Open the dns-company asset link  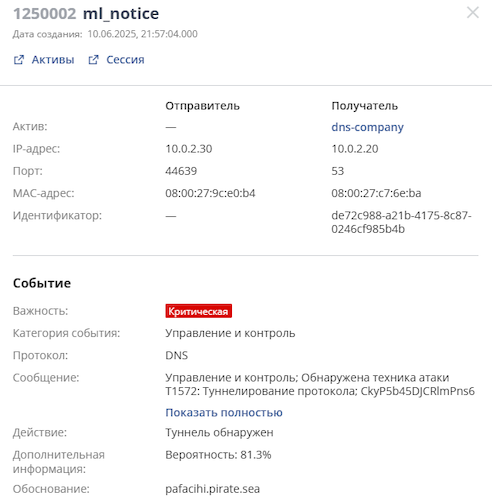(x=367, y=127)
